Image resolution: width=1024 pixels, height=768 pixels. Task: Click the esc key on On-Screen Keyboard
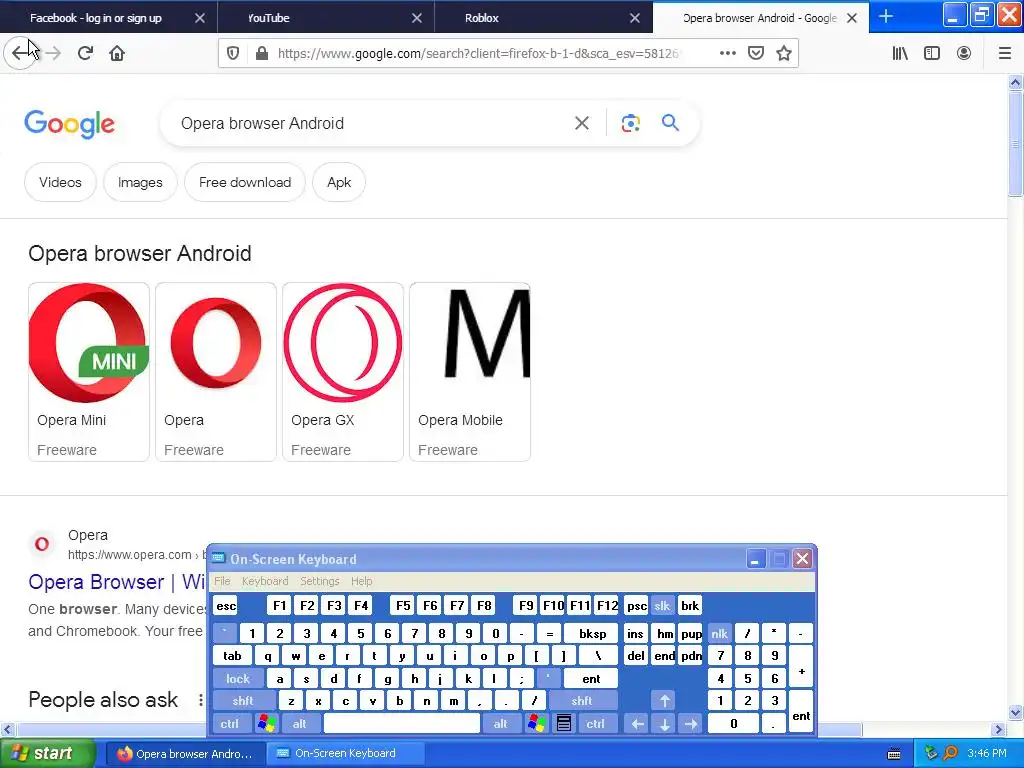226,605
